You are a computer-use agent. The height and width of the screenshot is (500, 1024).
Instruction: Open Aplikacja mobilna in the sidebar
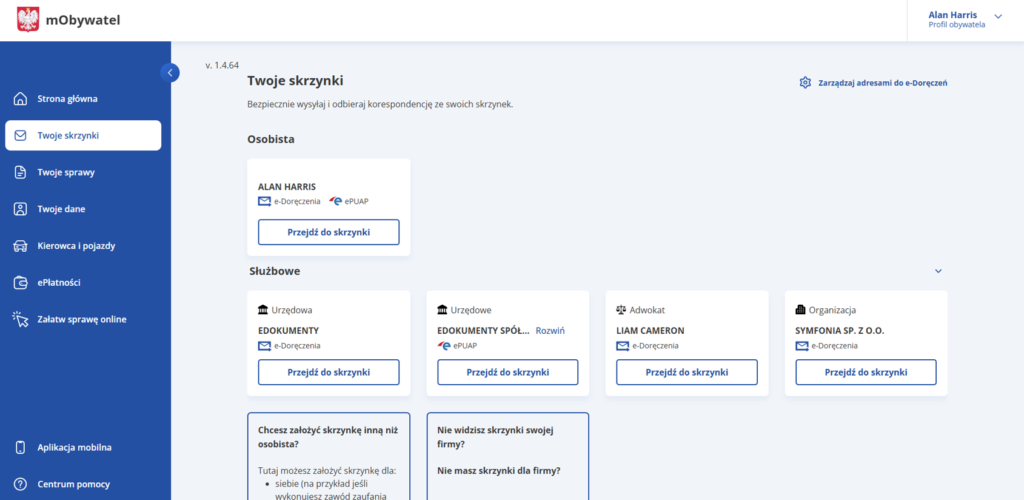click(x=83, y=448)
